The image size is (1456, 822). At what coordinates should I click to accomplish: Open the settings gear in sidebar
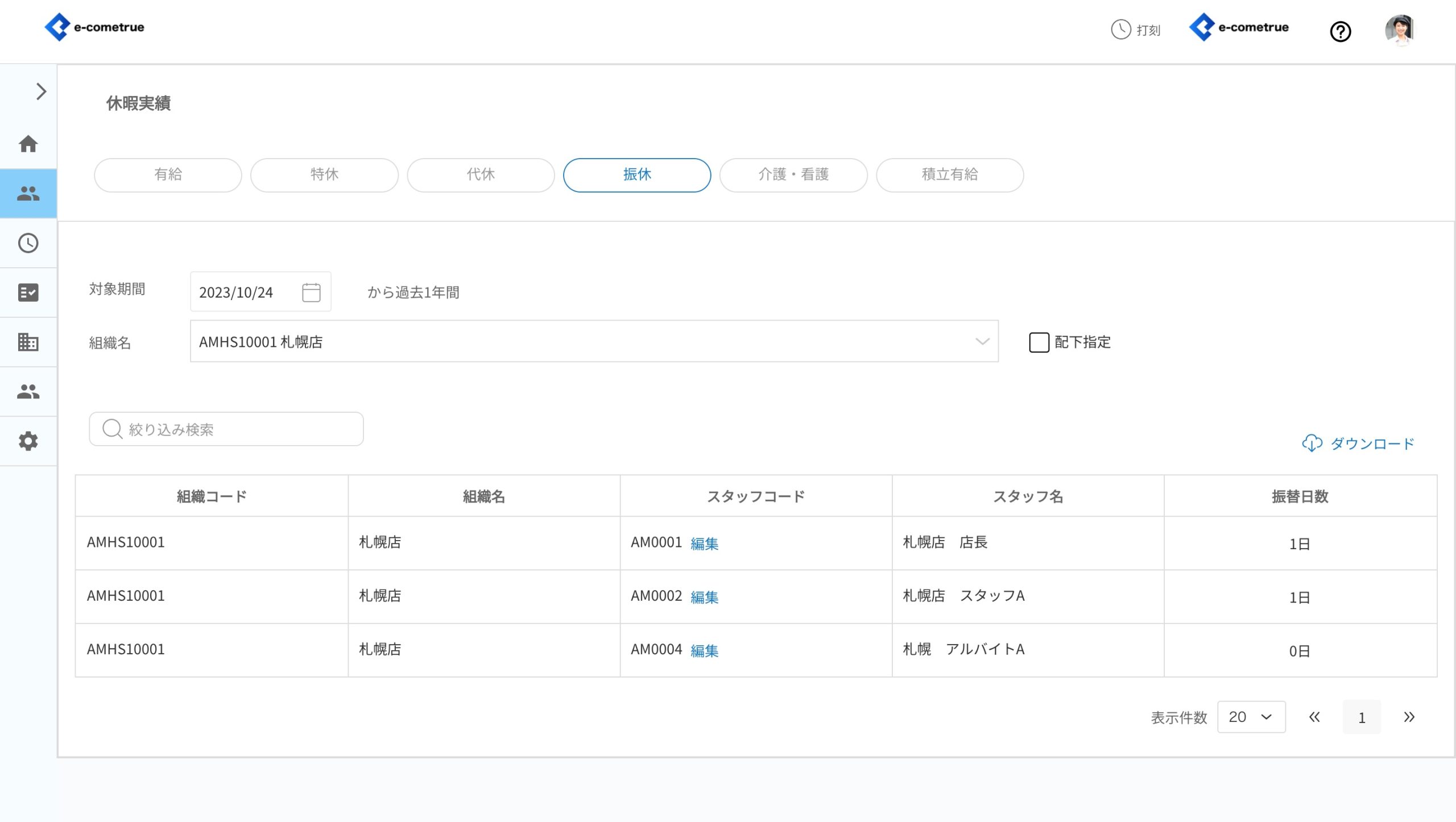pyautogui.click(x=28, y=441)
